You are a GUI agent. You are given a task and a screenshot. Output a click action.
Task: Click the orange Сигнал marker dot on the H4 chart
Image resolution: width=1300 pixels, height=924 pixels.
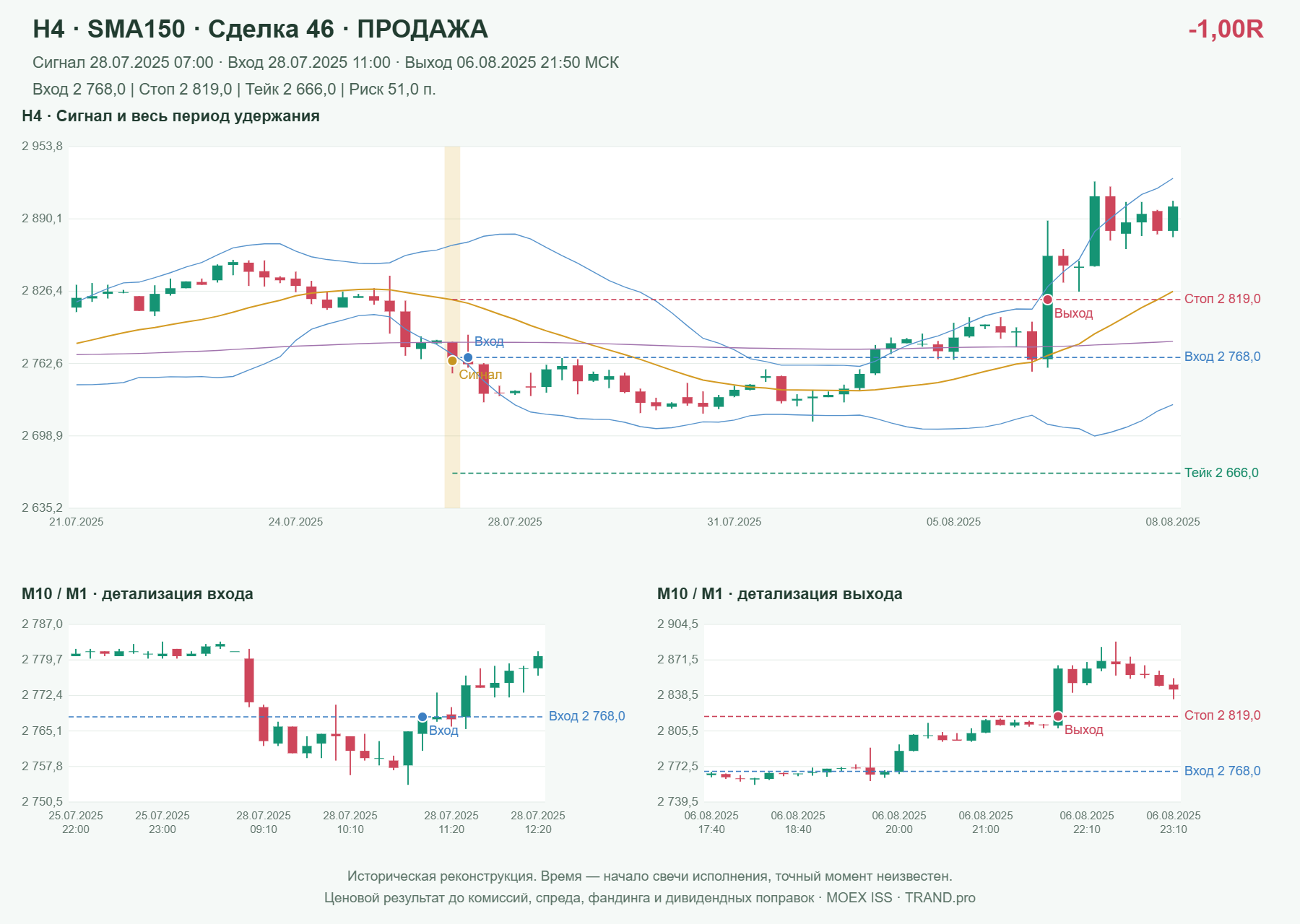[x=452, y=361]
